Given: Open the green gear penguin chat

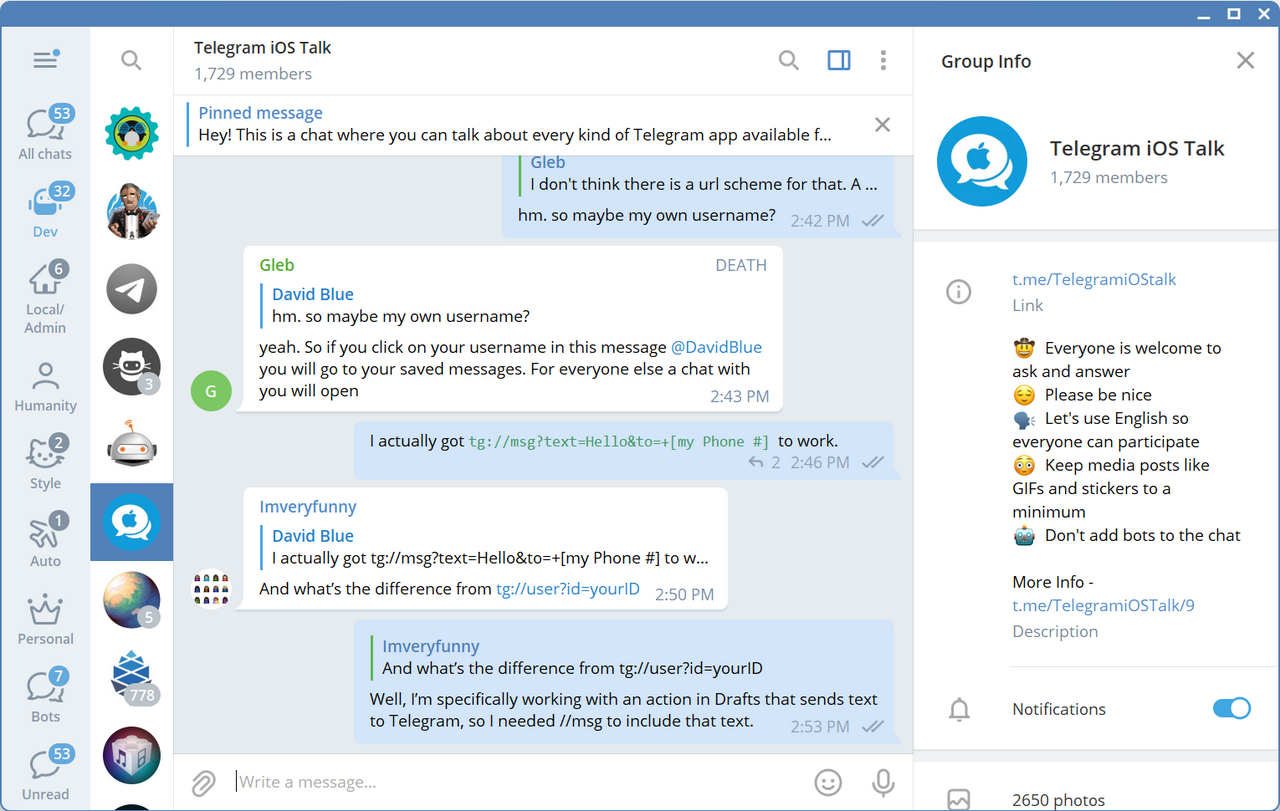Looking at the screenshot, I should (131, 134).
